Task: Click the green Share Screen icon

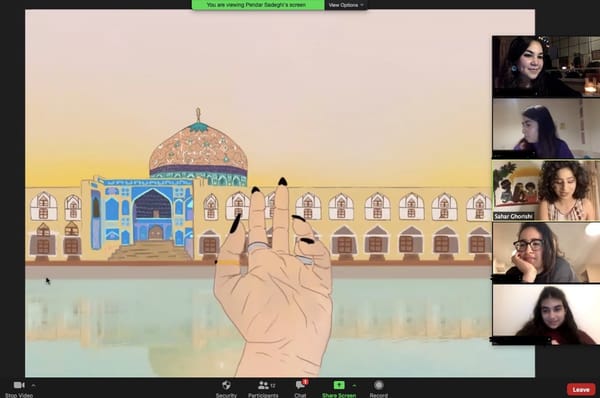Action: [339, 385]
